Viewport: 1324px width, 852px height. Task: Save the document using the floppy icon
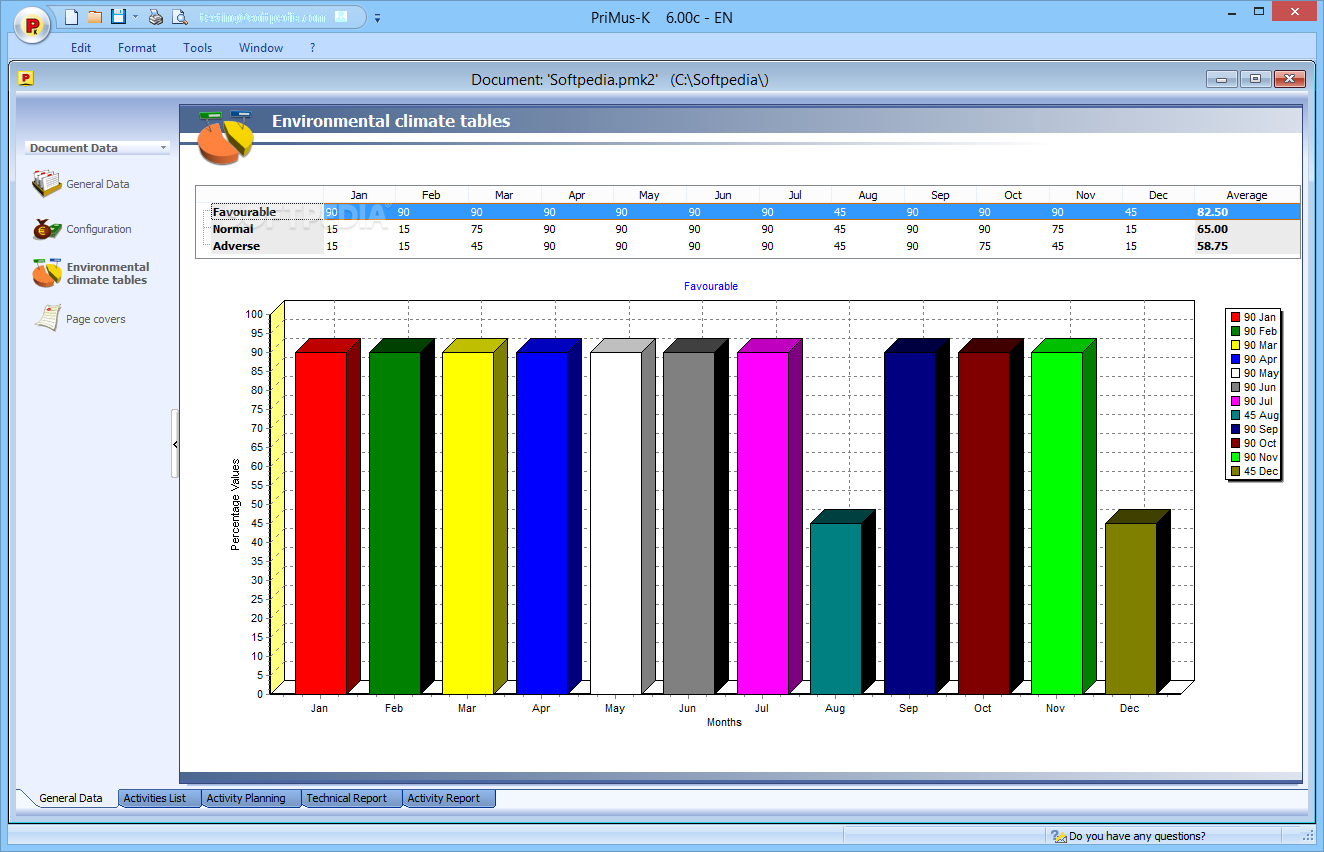tap(119, 17)
